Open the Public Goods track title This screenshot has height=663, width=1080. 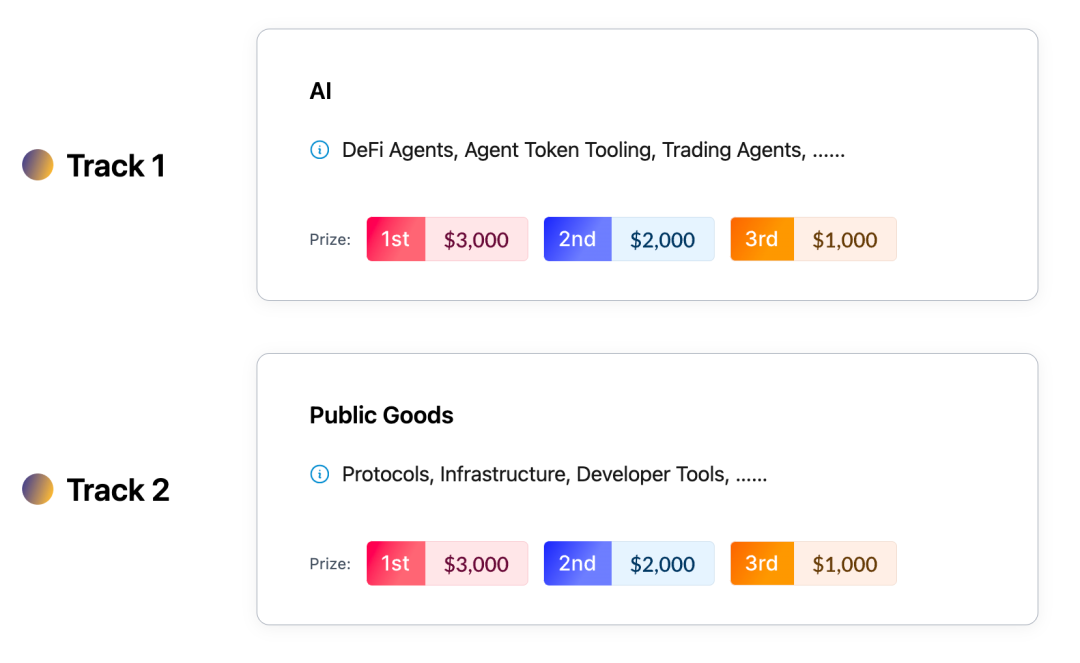click(381, 415)
